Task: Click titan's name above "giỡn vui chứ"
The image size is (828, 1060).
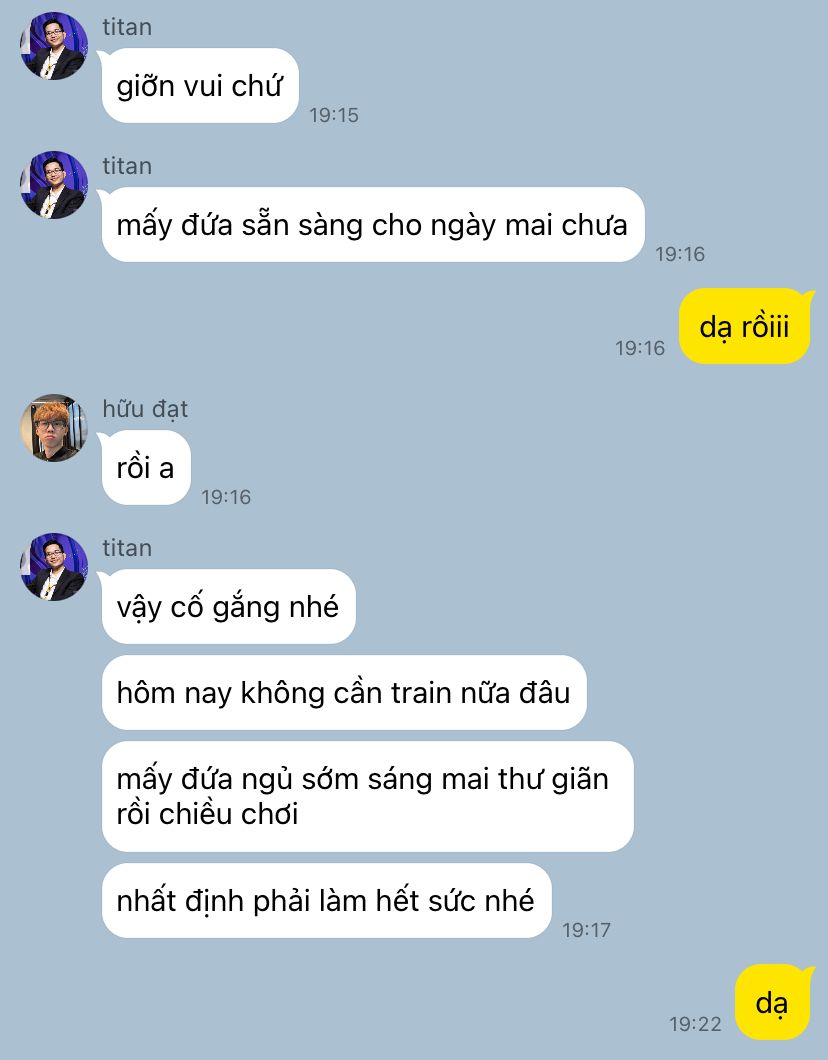Action: (x=127, y=27)
